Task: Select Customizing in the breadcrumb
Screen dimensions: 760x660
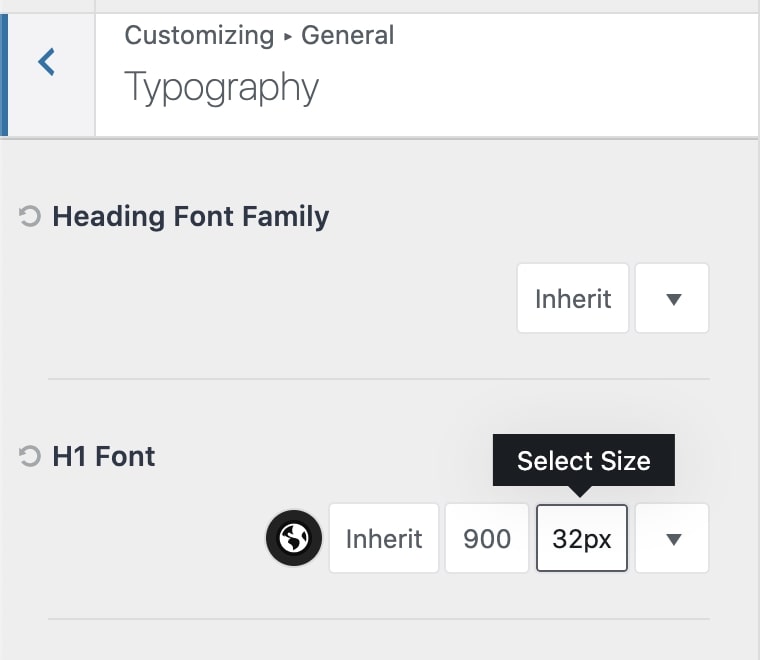Action: [x=199, y=36]
